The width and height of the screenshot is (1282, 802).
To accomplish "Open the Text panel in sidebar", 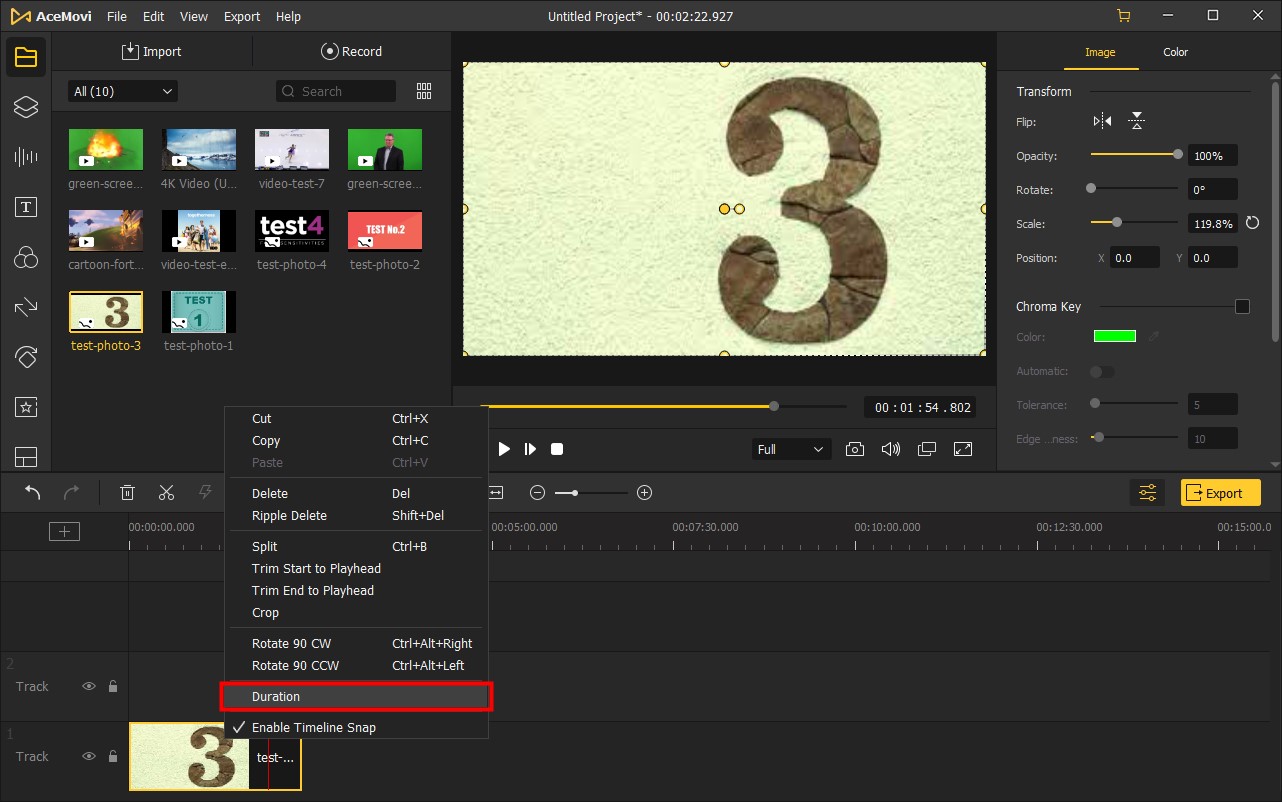I will click(25, 207).
